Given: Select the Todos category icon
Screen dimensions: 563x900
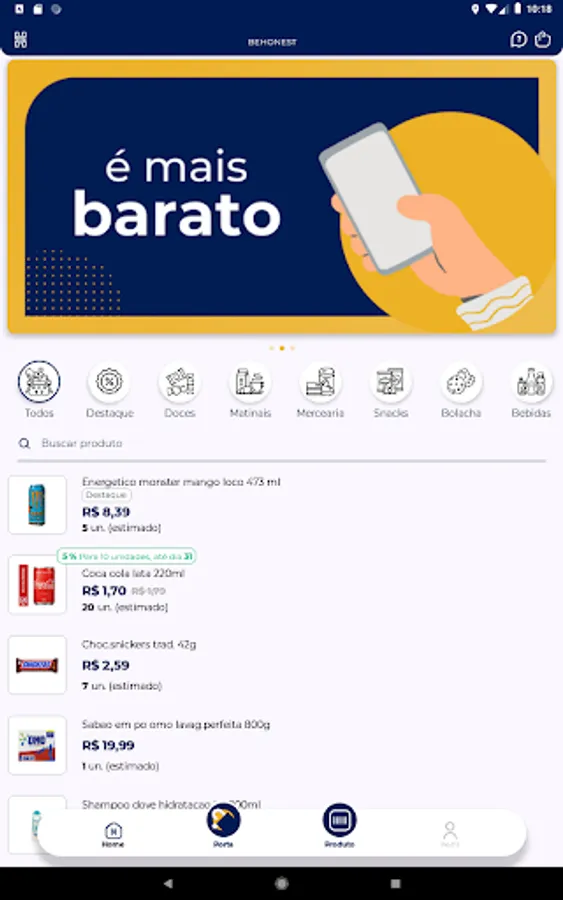Looking at the screenshot, I should click(39, 381).
